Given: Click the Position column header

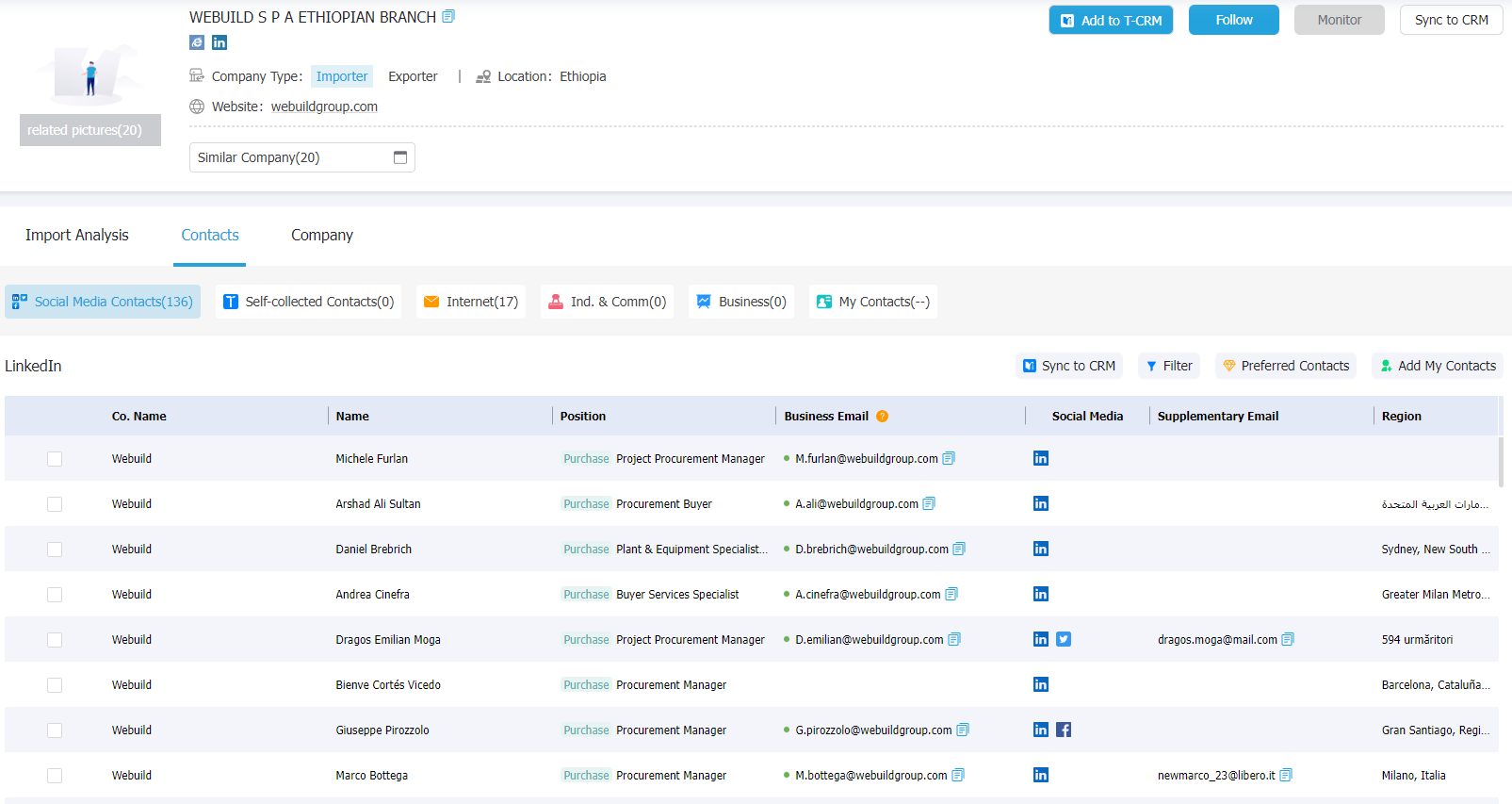Looking at the screenshot, I should tap(583, 416).
